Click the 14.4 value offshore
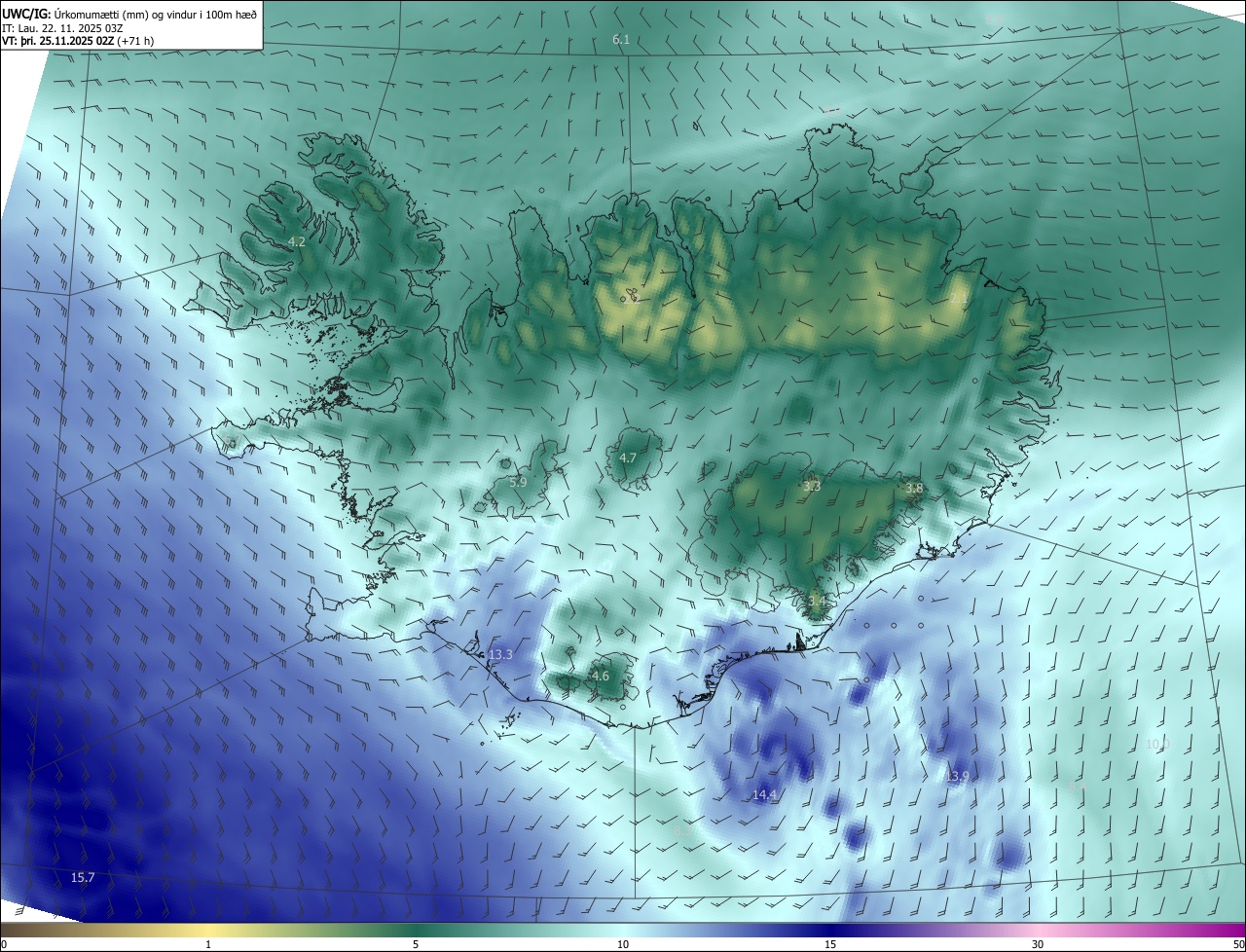The width and height of the screenshot is (1246, 952). pos(764,795)
